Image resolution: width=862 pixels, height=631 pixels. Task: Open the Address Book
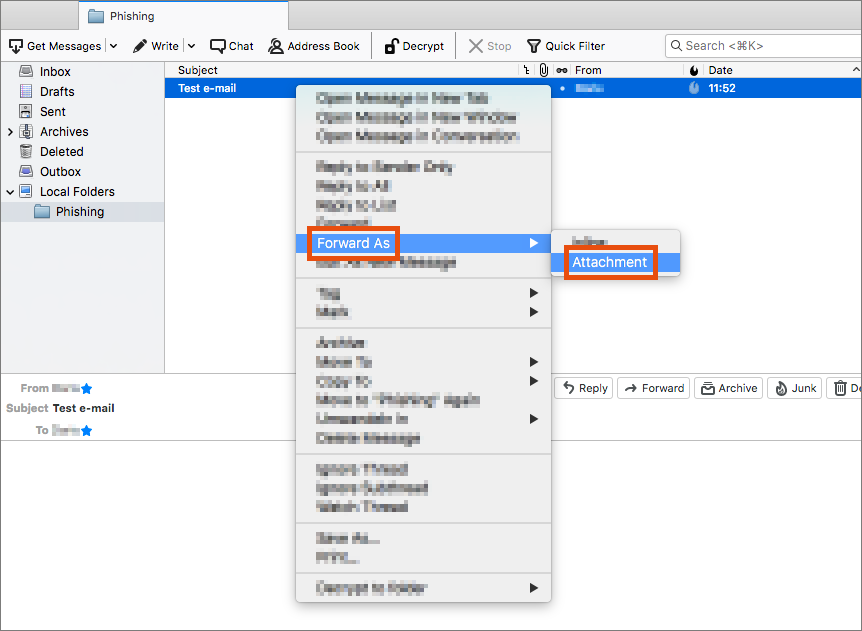pyautogui.click(x=314, y=46)
